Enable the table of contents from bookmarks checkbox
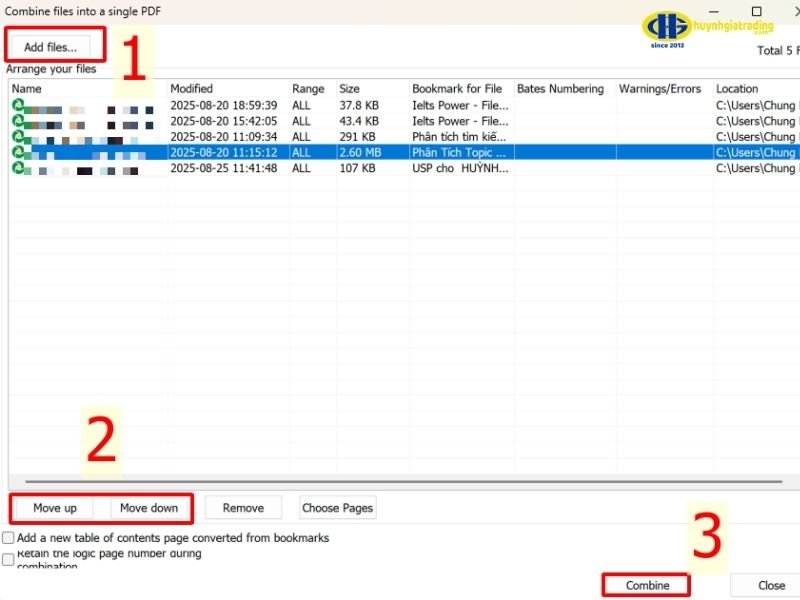Image resolution: width=800 pixels, height=600 pixels. [8, 537]
